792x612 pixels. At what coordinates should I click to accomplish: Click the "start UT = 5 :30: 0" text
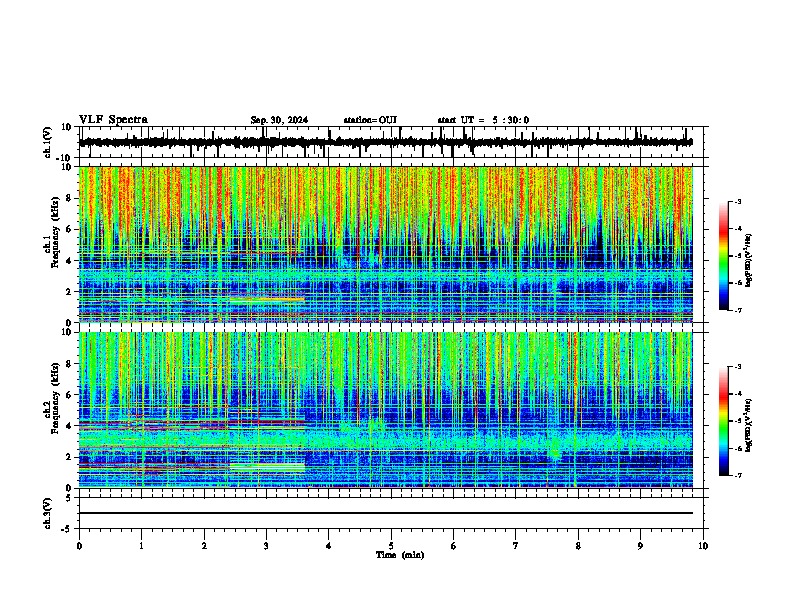tap(483, 120)
